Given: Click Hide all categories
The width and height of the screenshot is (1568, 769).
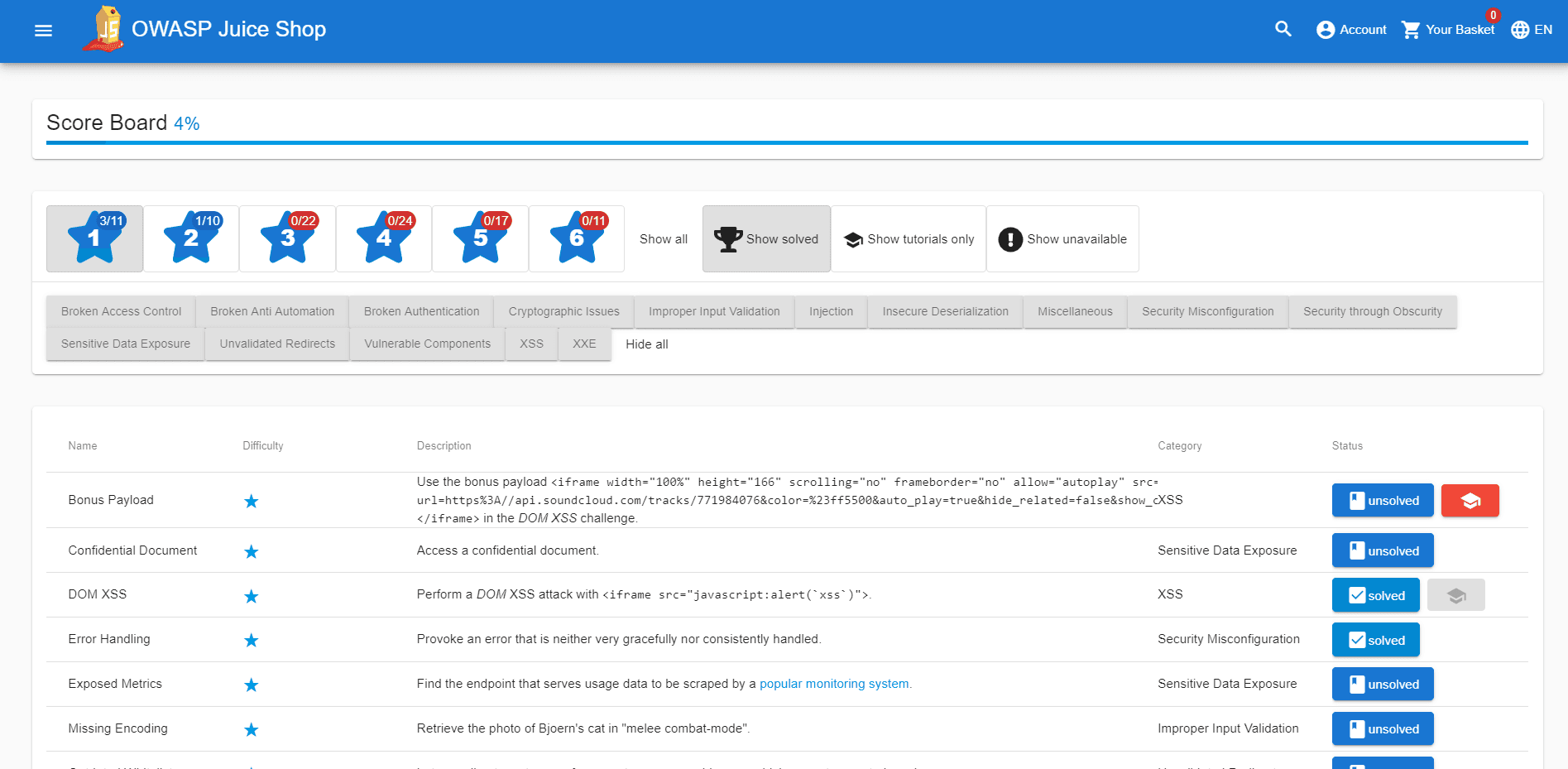Looking at the screenshot, I should (x=647, y=344).
